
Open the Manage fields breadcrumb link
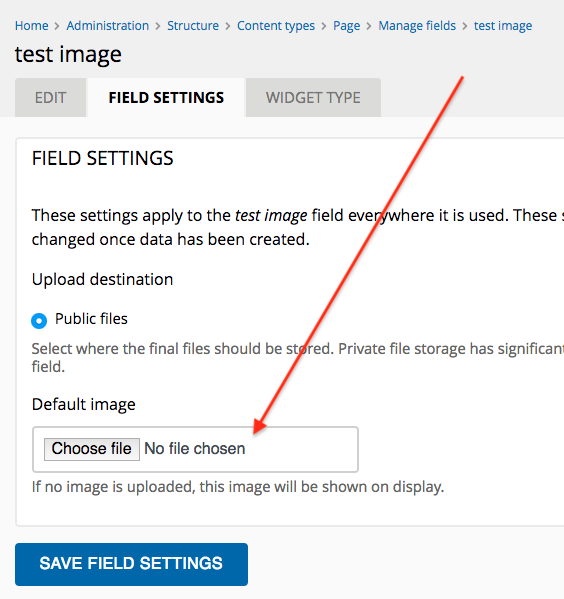[x=417, y=26]
